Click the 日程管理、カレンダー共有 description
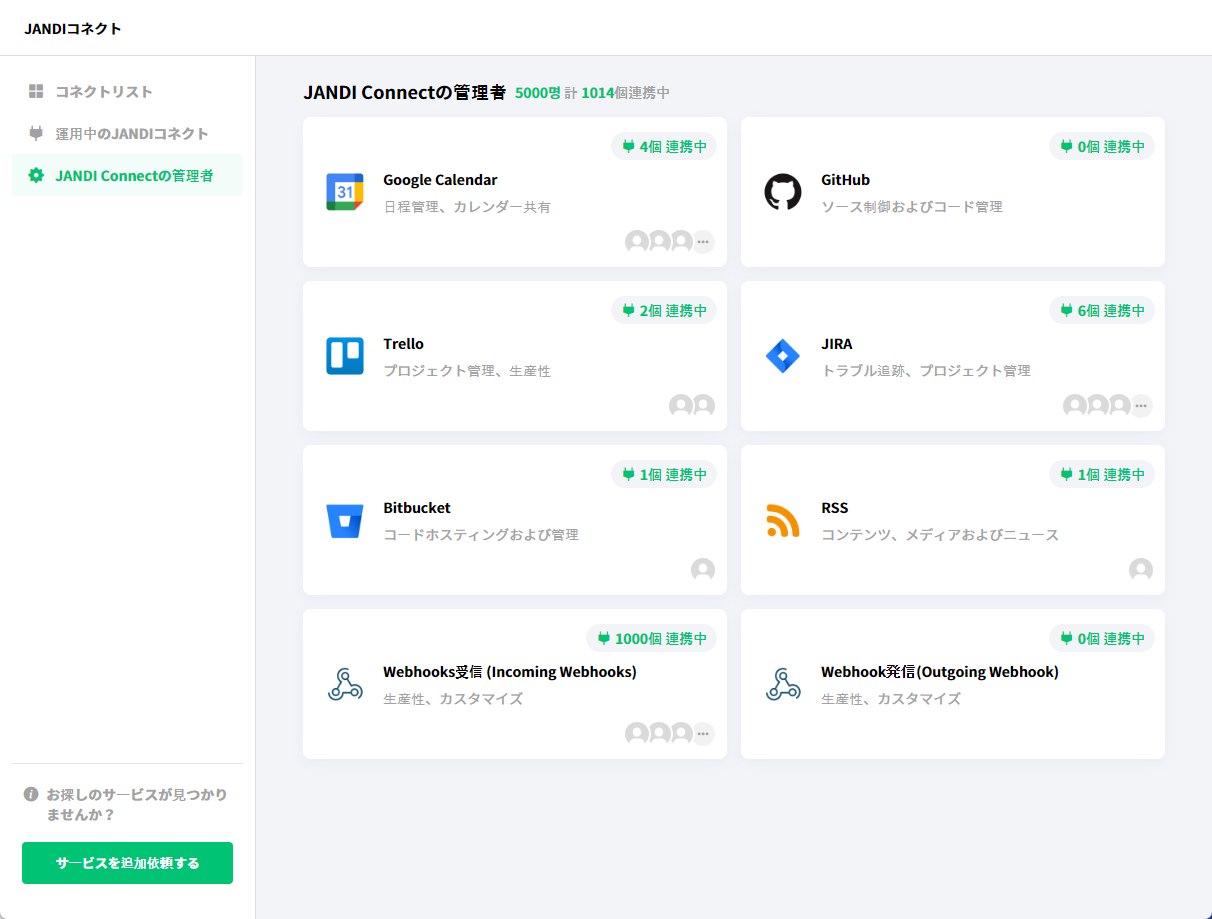Image resolution: width=1212 pixels, height=919 pixels. click(467, 207)
